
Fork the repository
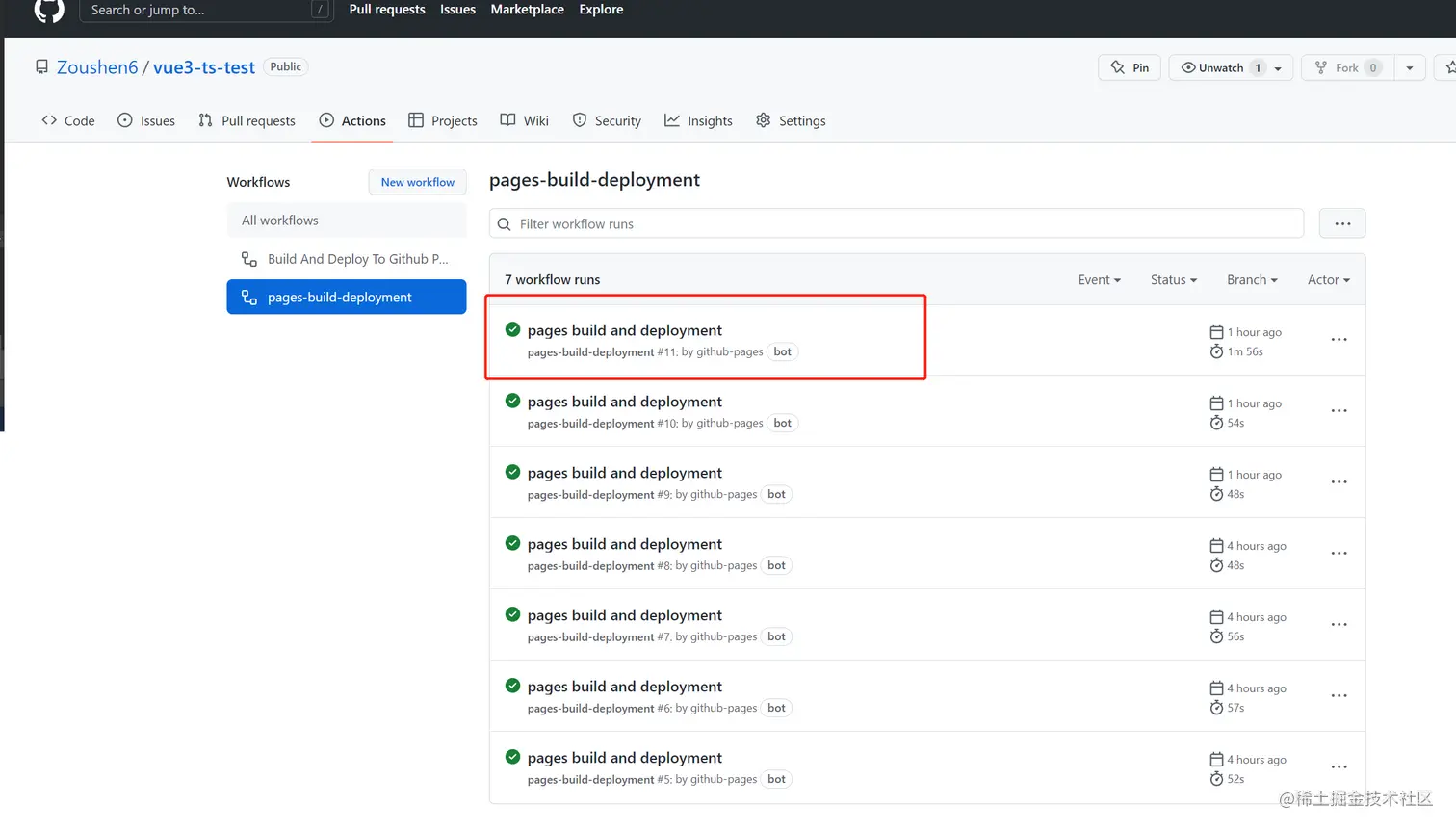click(x=1347, y=67)
